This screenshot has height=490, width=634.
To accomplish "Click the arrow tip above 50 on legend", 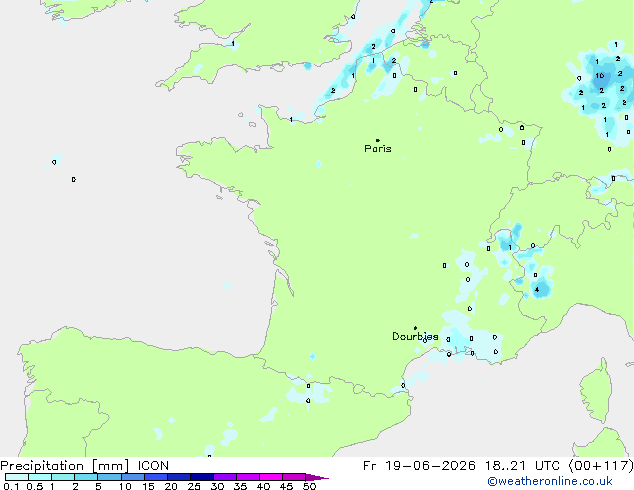I will [x=317, y=477].
